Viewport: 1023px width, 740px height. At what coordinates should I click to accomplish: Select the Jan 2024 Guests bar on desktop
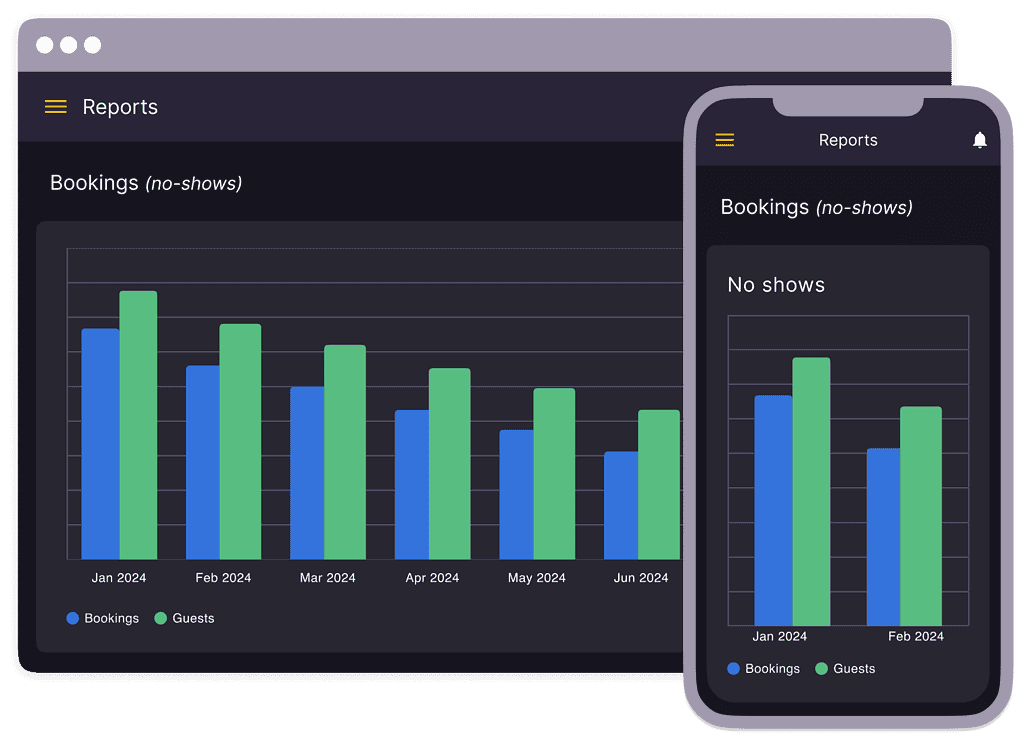(x=138, y=425)
